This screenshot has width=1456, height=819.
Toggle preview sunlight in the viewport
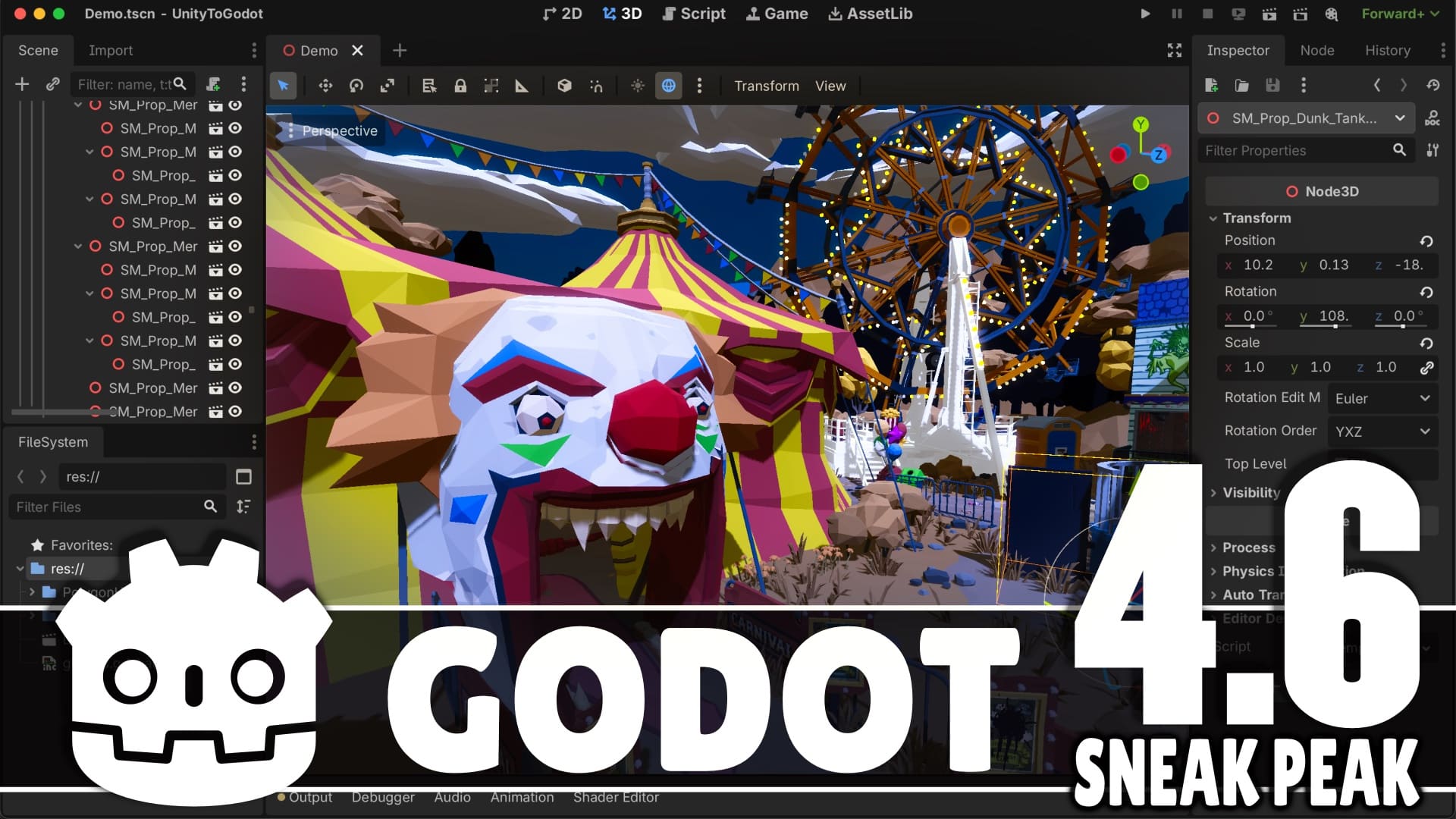(x=637, y=86)
